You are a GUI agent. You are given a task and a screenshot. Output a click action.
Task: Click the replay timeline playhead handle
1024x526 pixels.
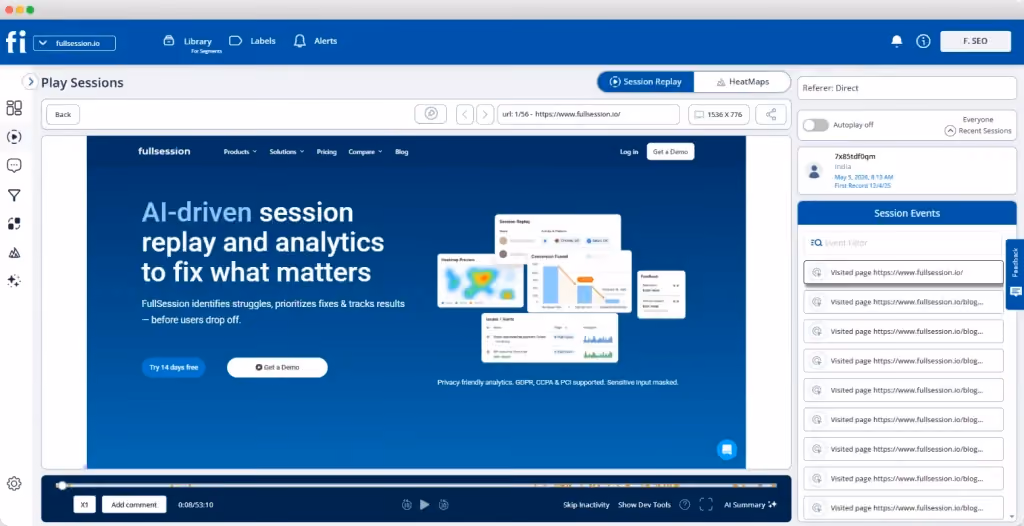tap(61, 485)
